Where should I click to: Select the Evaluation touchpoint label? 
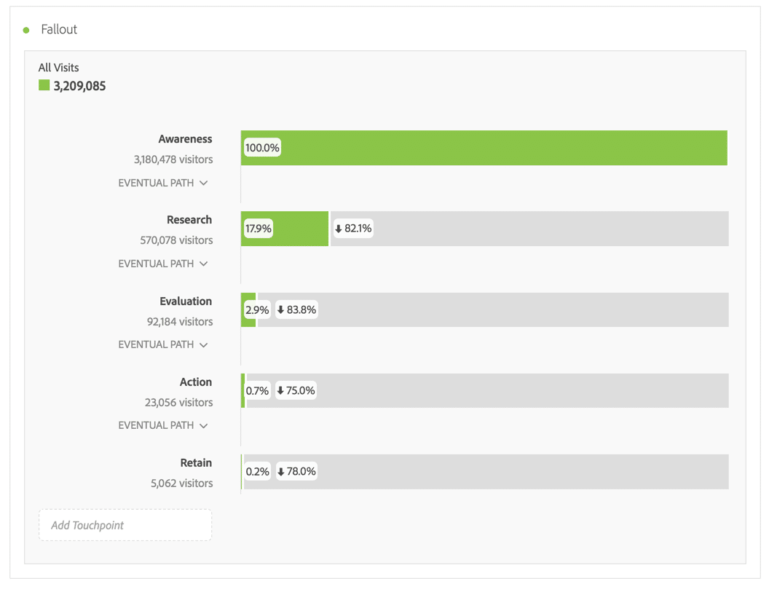(x=185, y=301)
